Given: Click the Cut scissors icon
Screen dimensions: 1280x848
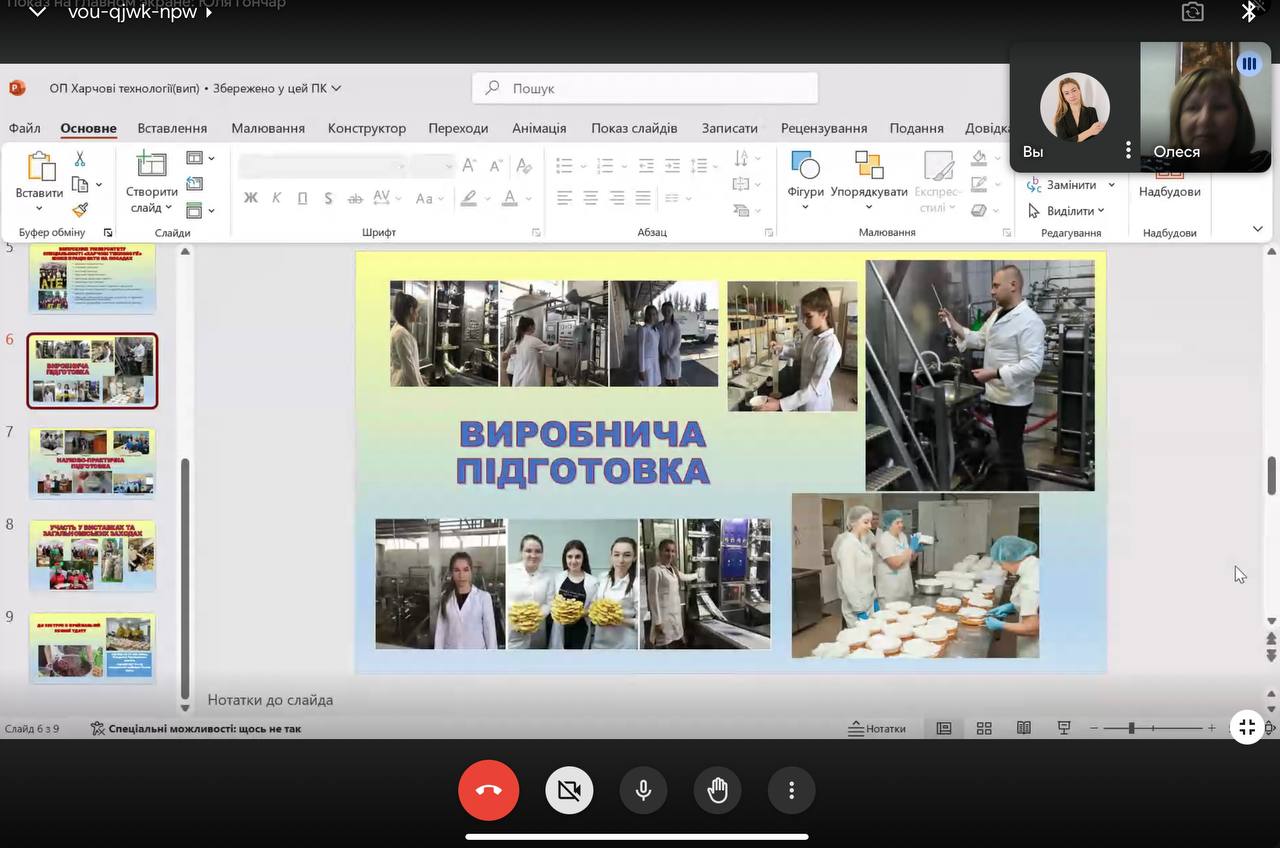Looking at the screenshot, I should click(80, 159).
